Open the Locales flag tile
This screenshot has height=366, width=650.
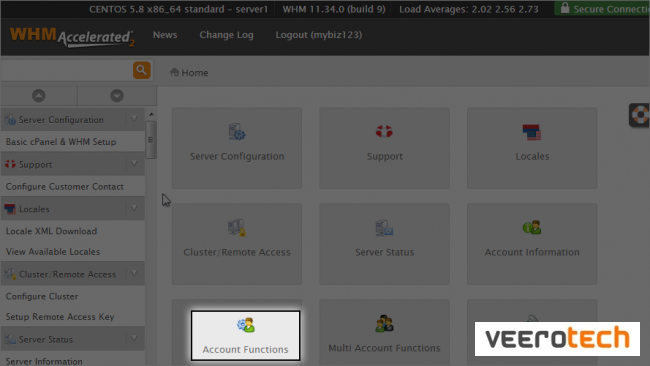(x=532, y=148)
